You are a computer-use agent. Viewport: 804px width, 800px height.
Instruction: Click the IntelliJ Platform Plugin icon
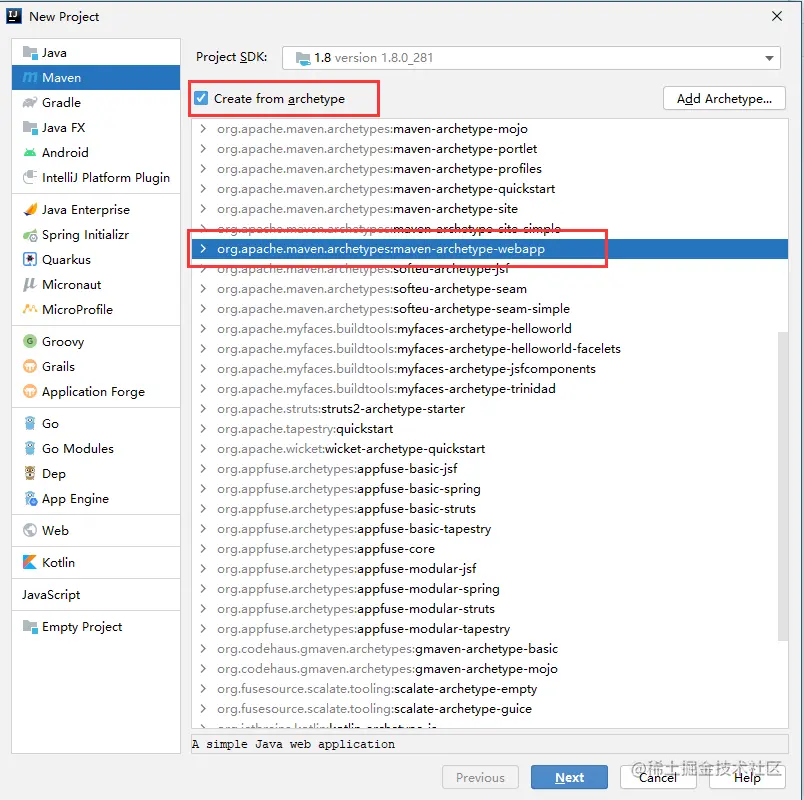point(30,177)
